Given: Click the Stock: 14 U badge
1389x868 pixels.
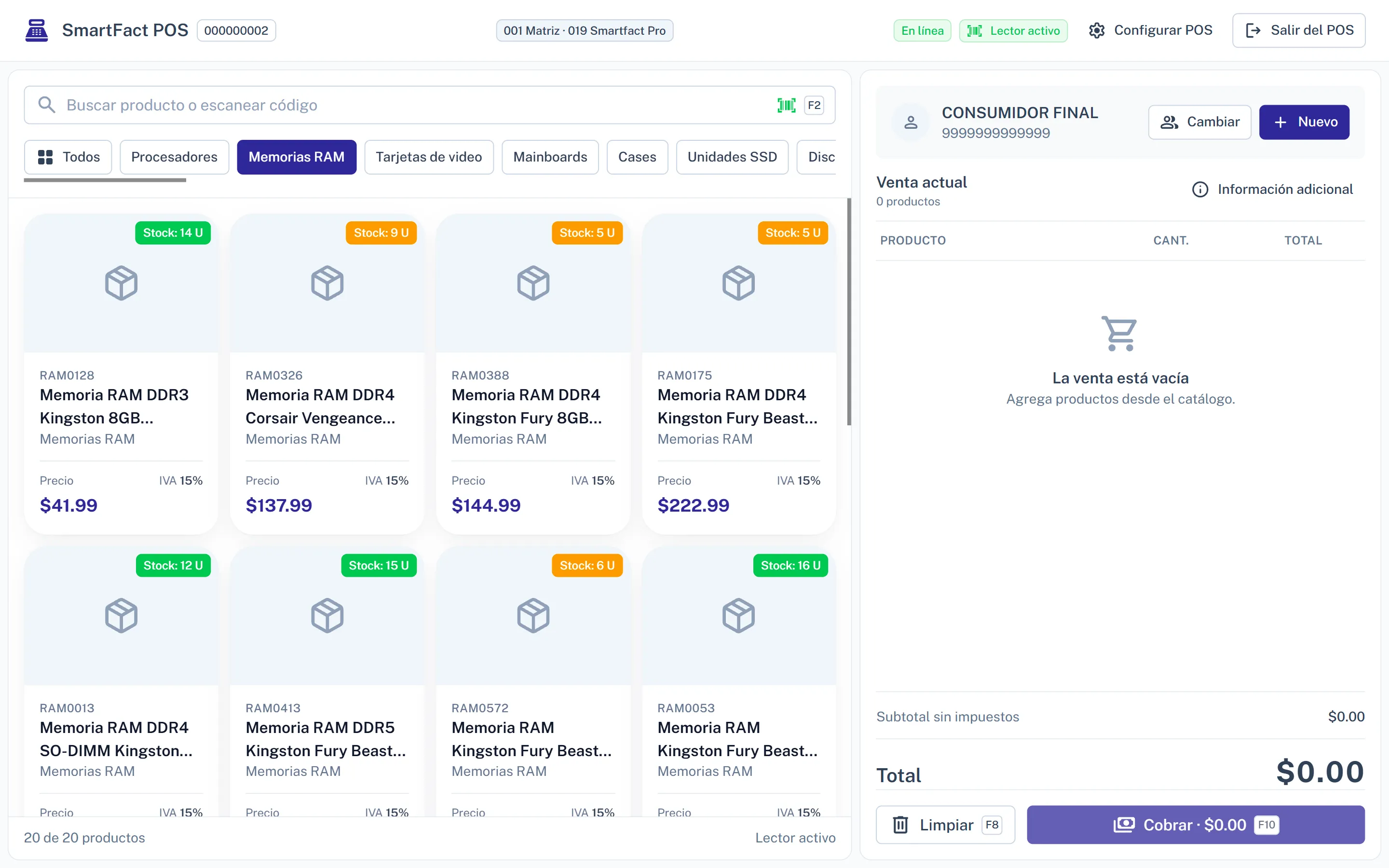Looking at the screenshot, I should (x=173, y=233).
